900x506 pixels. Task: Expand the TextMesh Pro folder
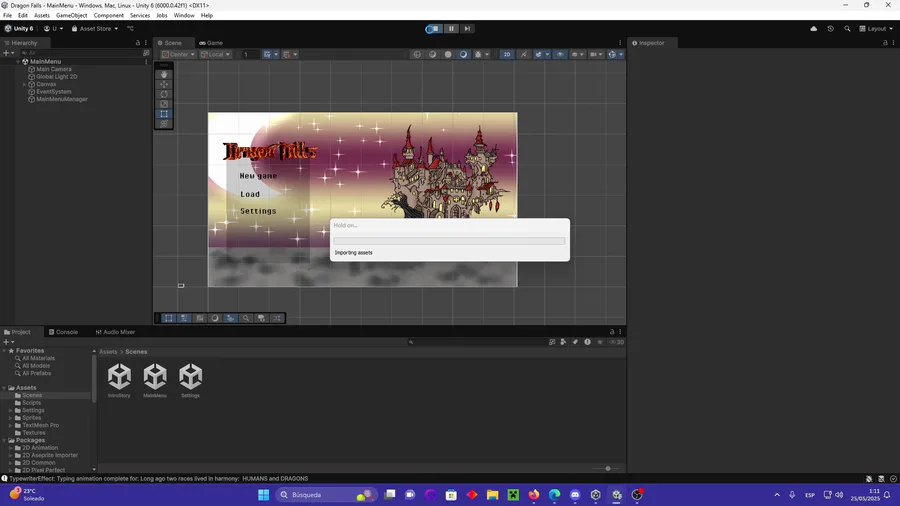10,425
